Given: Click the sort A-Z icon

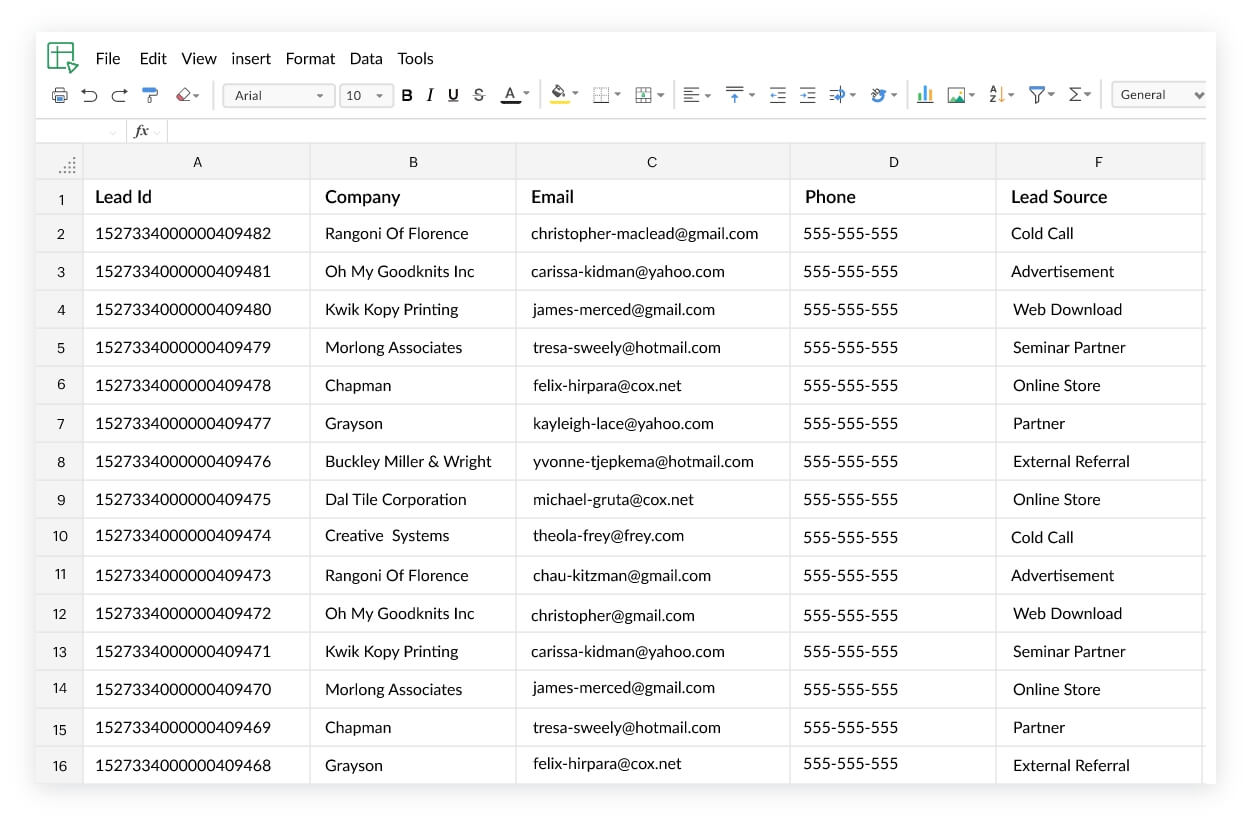Looking at the screenshot, I should tap(996, 96).
